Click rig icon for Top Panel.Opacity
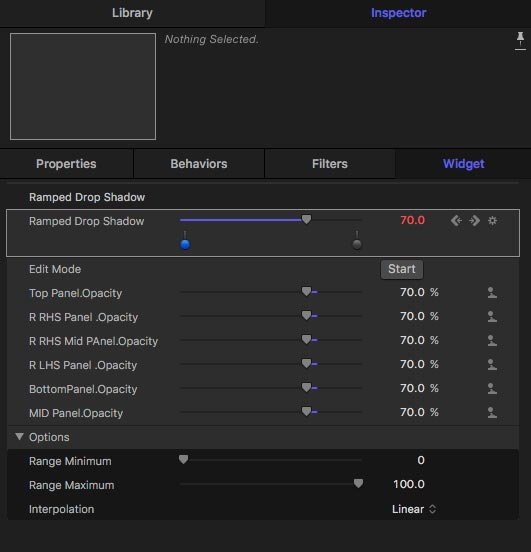 tap(492, 293)
